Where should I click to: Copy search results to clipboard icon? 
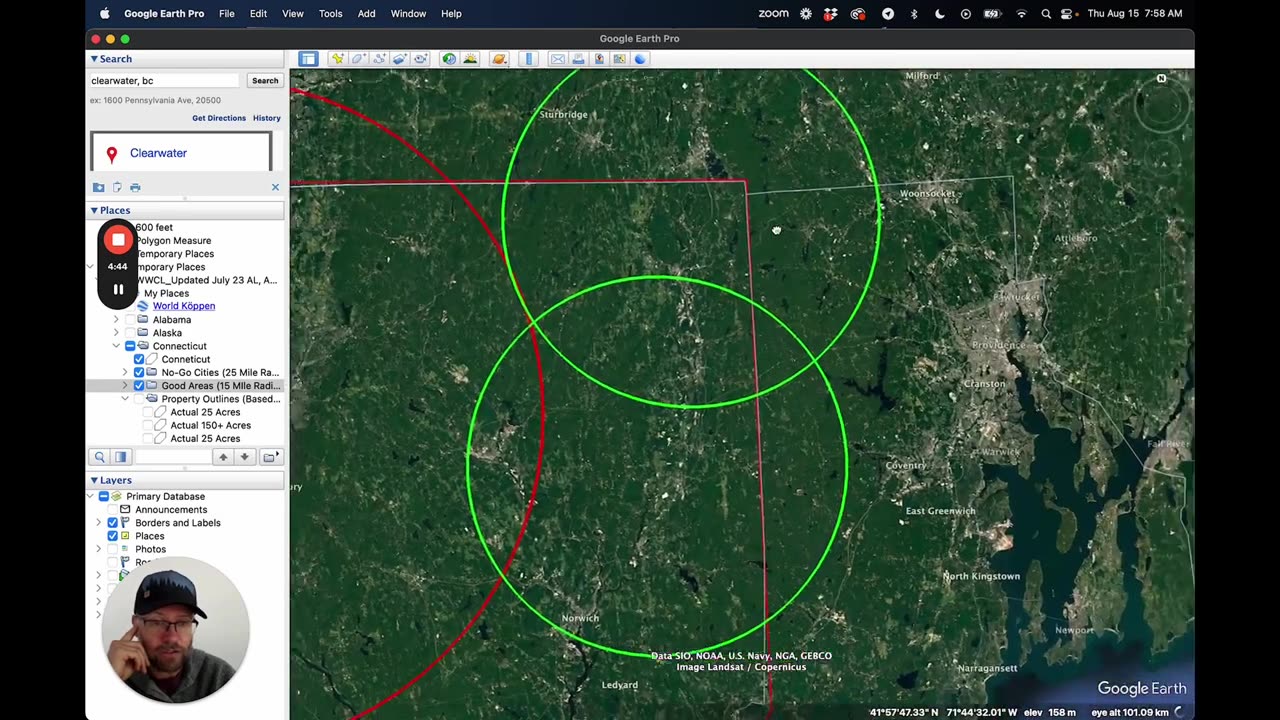[x=117, y=187]
